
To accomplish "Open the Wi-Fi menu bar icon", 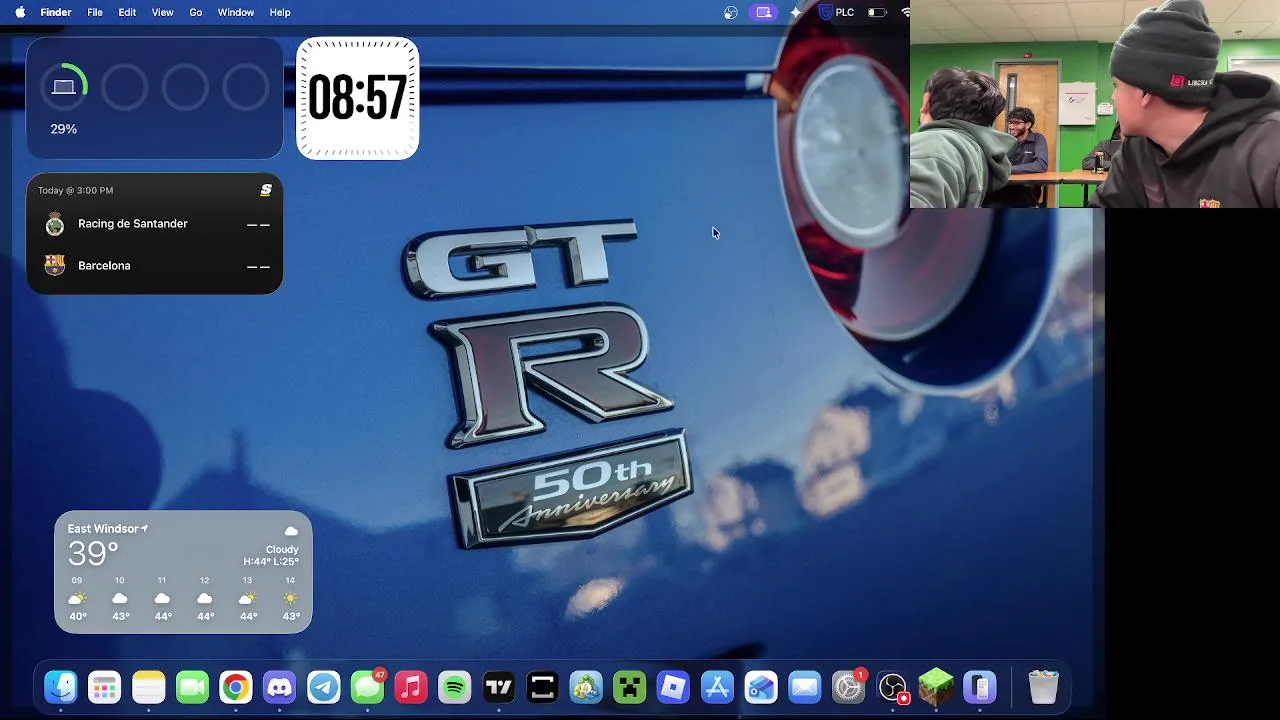I will click(905, 12).
